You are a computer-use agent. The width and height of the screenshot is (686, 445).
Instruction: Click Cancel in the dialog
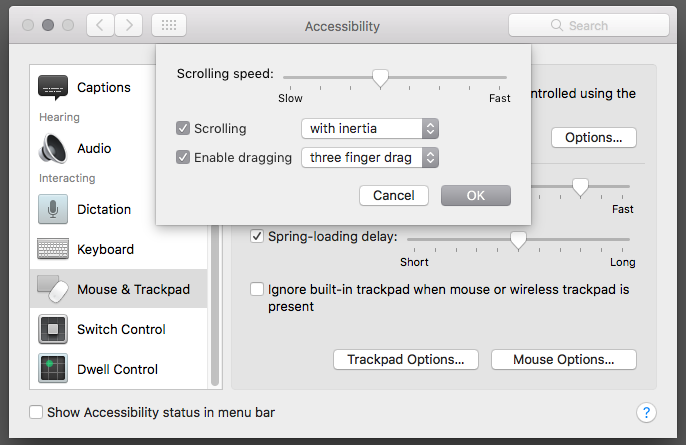(394, 195)
